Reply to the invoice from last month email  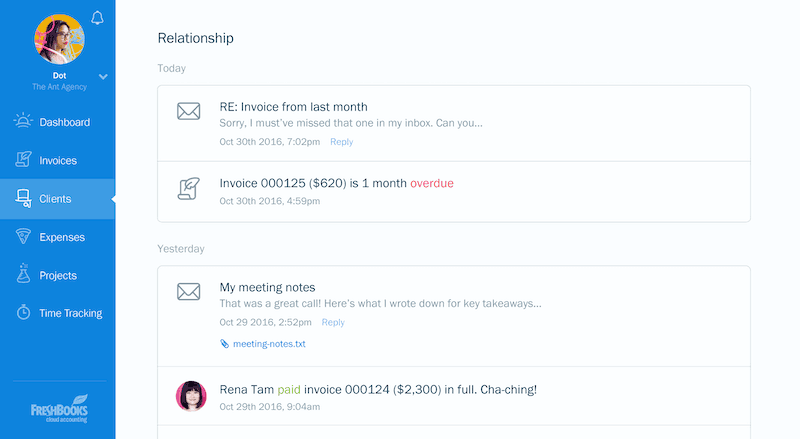click(x=341, y=142)
